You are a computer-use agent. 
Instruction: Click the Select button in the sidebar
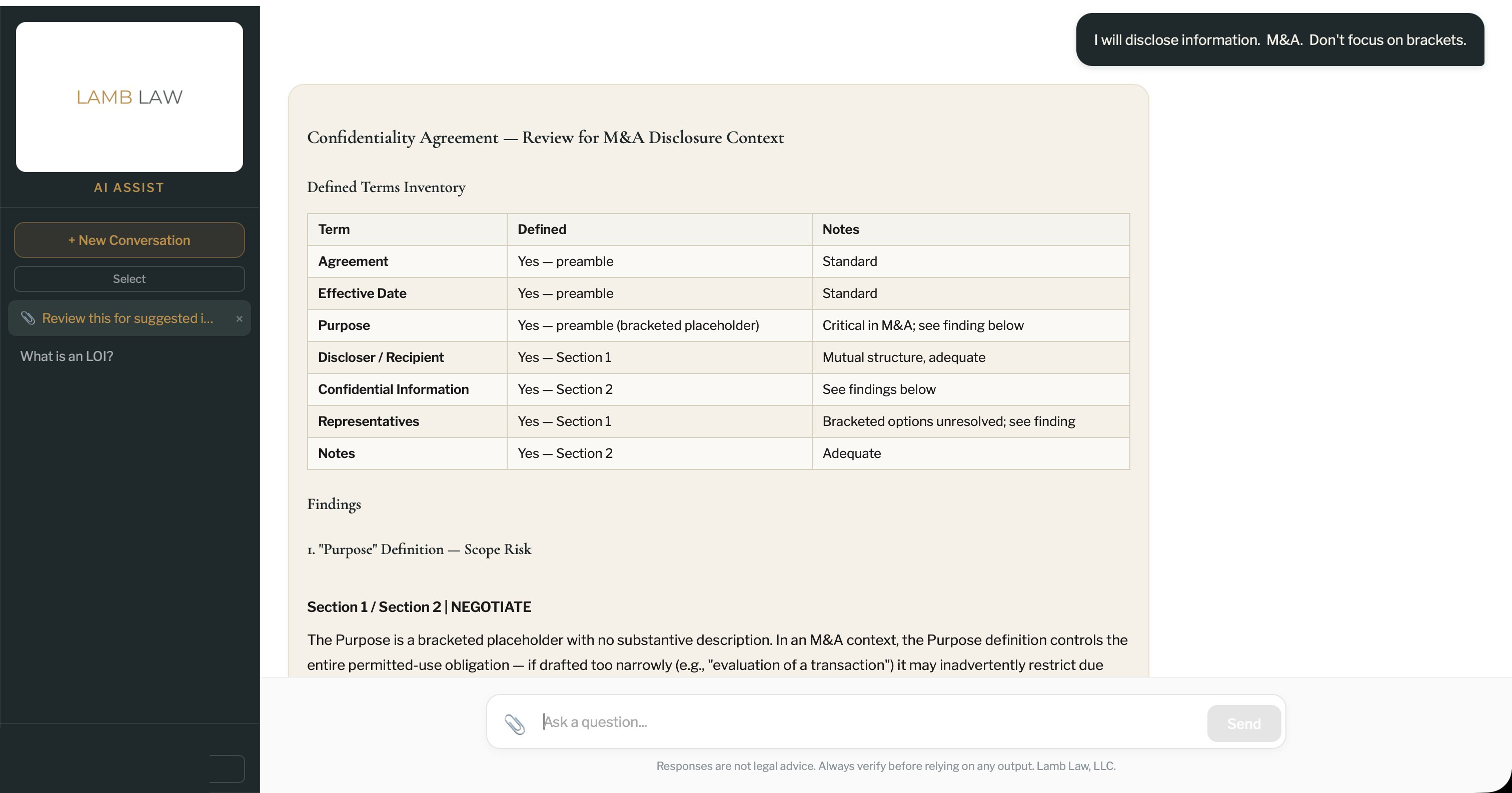coord(129,279)
